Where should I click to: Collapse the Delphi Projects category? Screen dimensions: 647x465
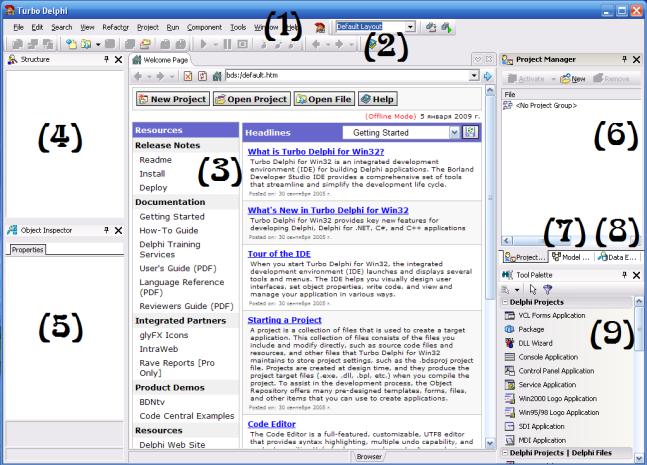505,302
